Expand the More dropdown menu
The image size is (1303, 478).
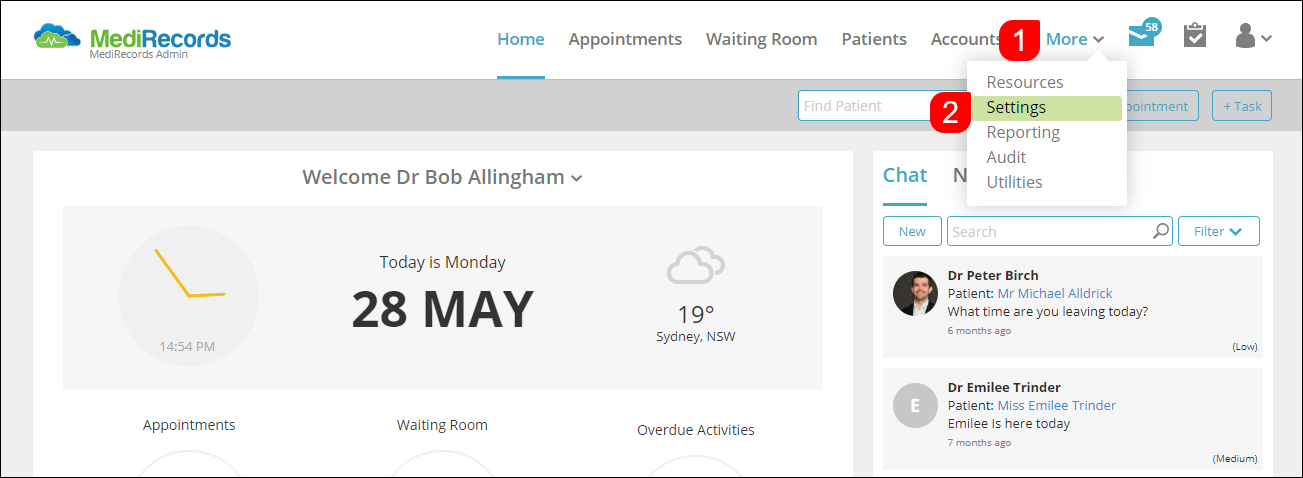(x=1075, y=39)
